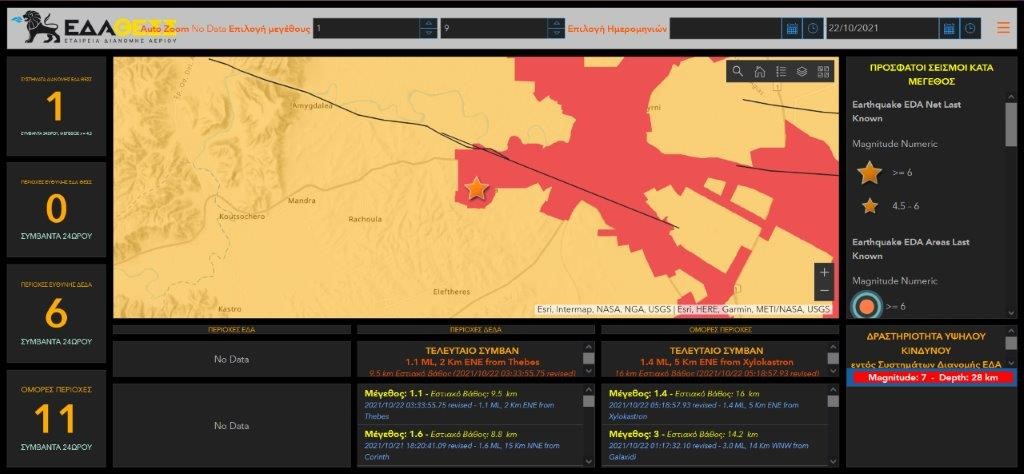Open the map legend list icon
This screenshot has height=474, width=1024.
(x=781, y=71)
